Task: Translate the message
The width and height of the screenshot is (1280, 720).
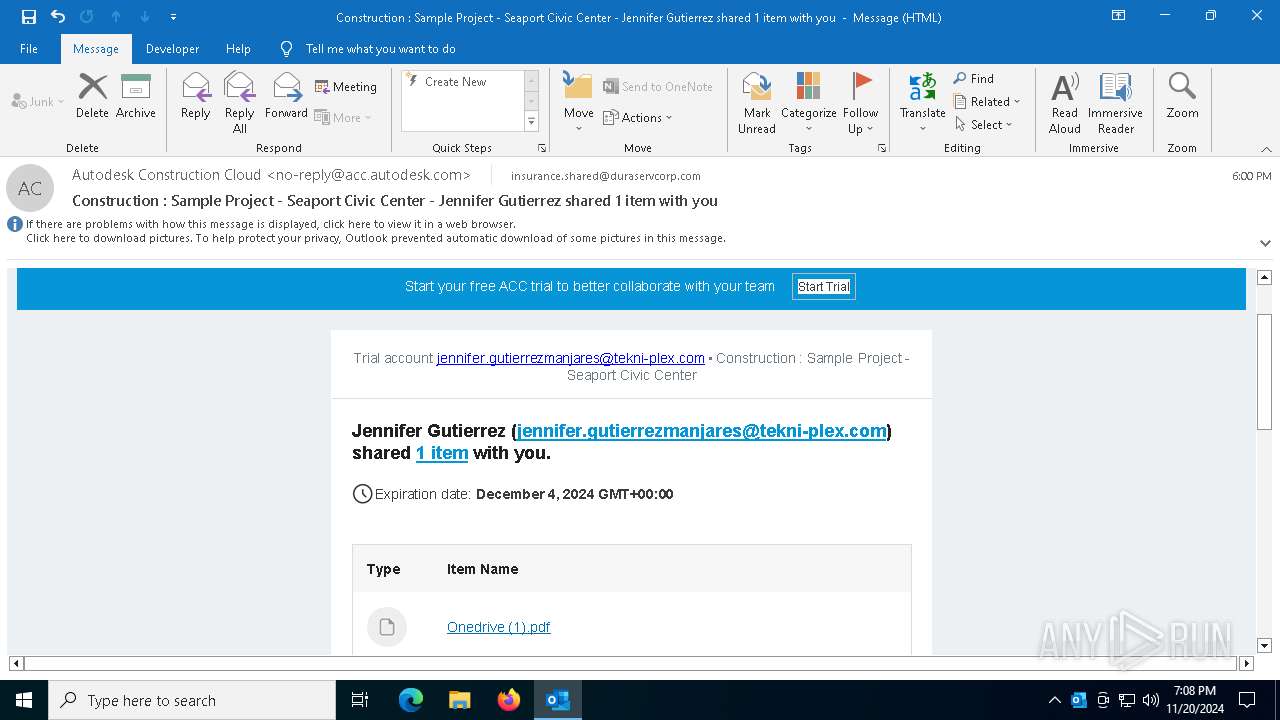Action: 922,102
